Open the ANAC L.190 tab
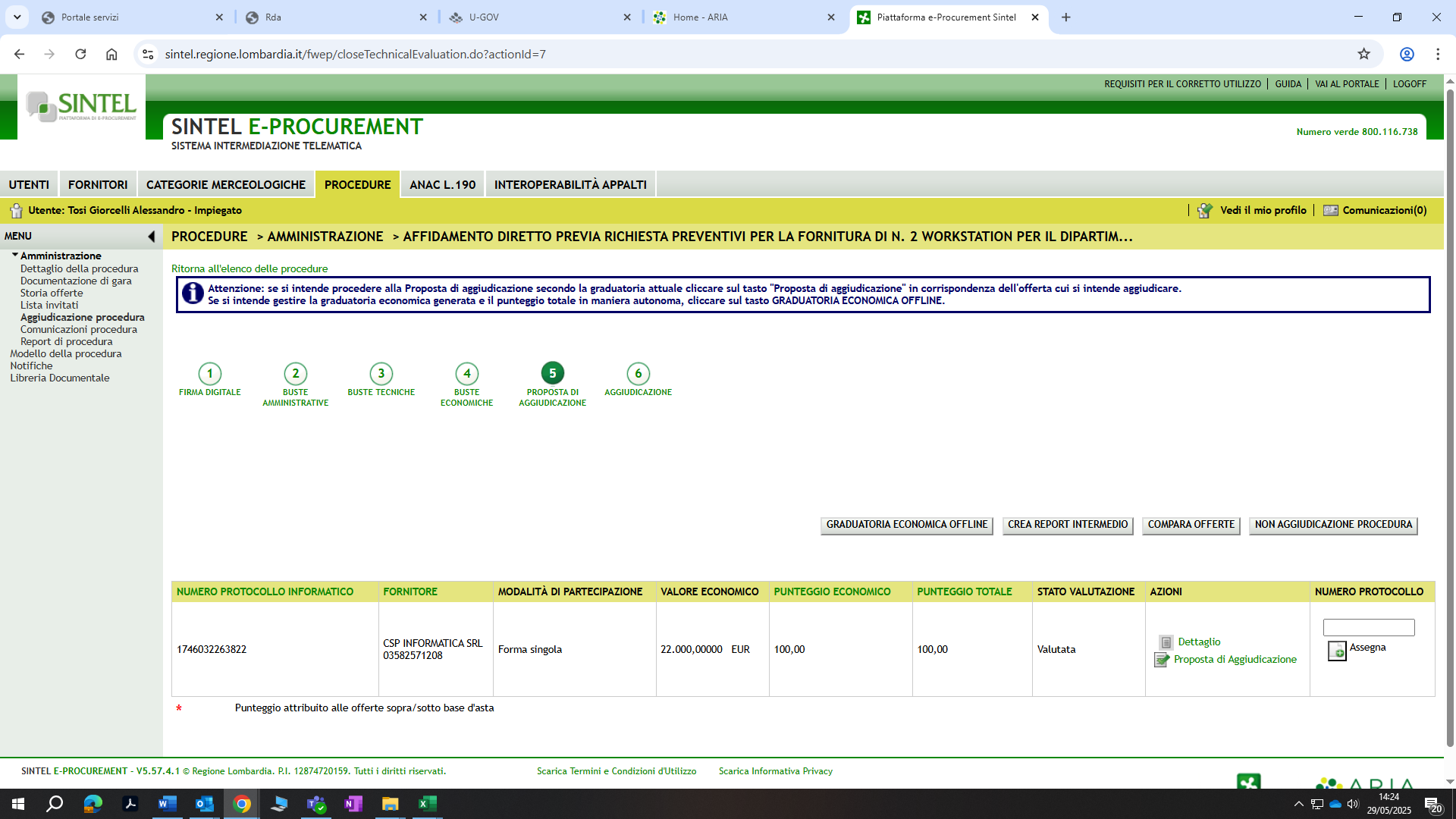The image size is (1456, 819). 442,184
